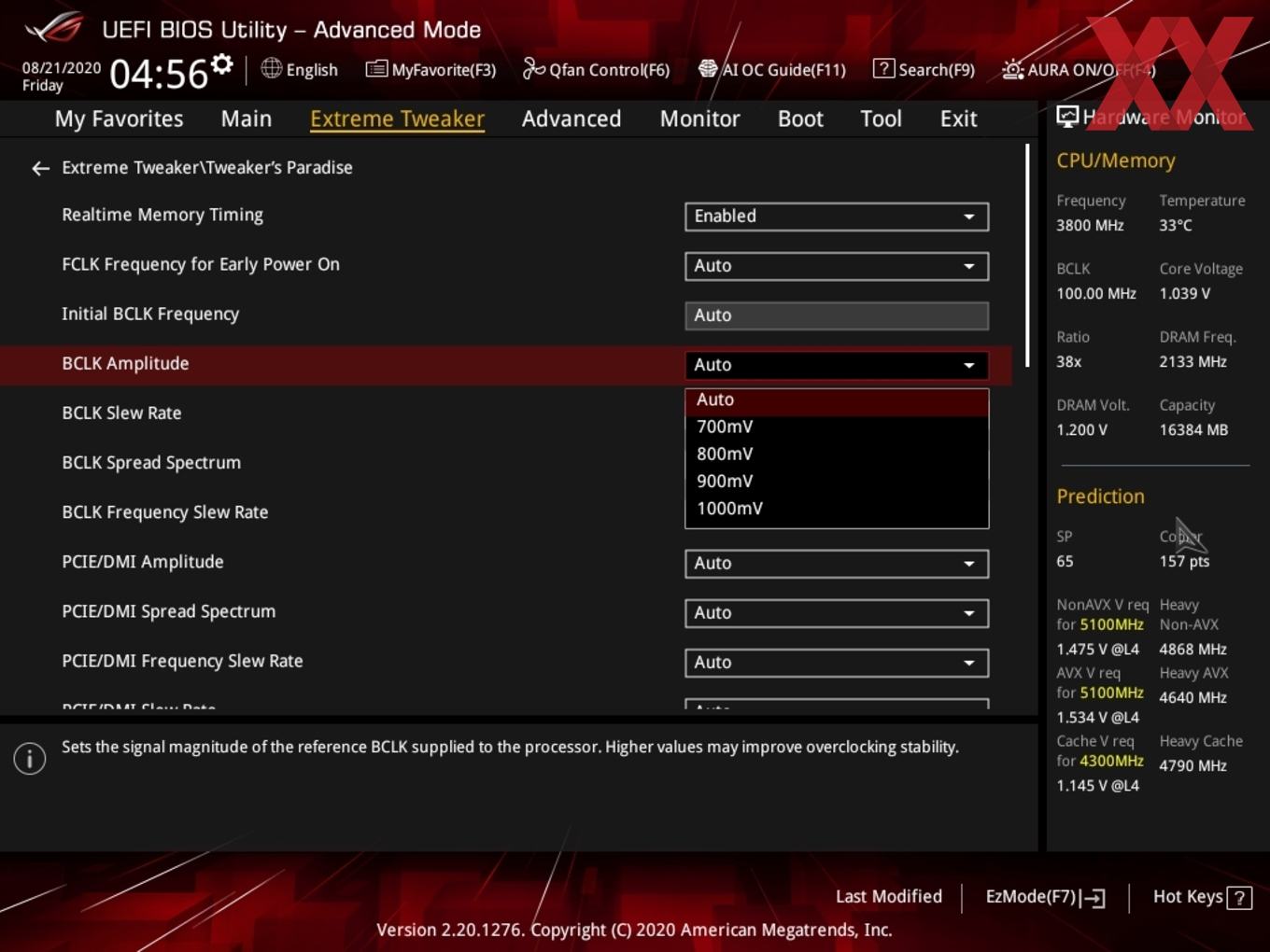This screenshot has height=952, width=1270.
Task: Go back using the arrow icon
Action: (40, 168)
